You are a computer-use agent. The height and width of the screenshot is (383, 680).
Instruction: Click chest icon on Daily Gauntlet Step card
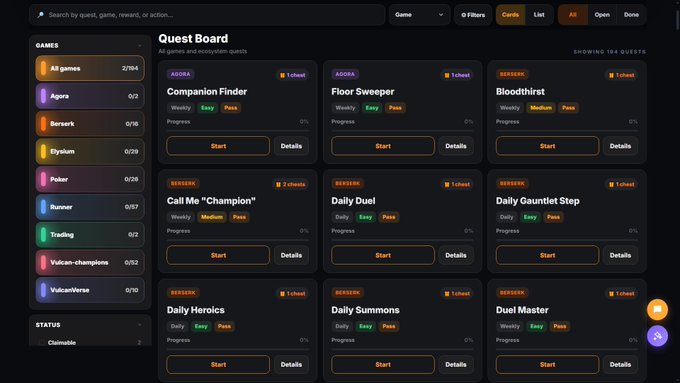(611, 184)
